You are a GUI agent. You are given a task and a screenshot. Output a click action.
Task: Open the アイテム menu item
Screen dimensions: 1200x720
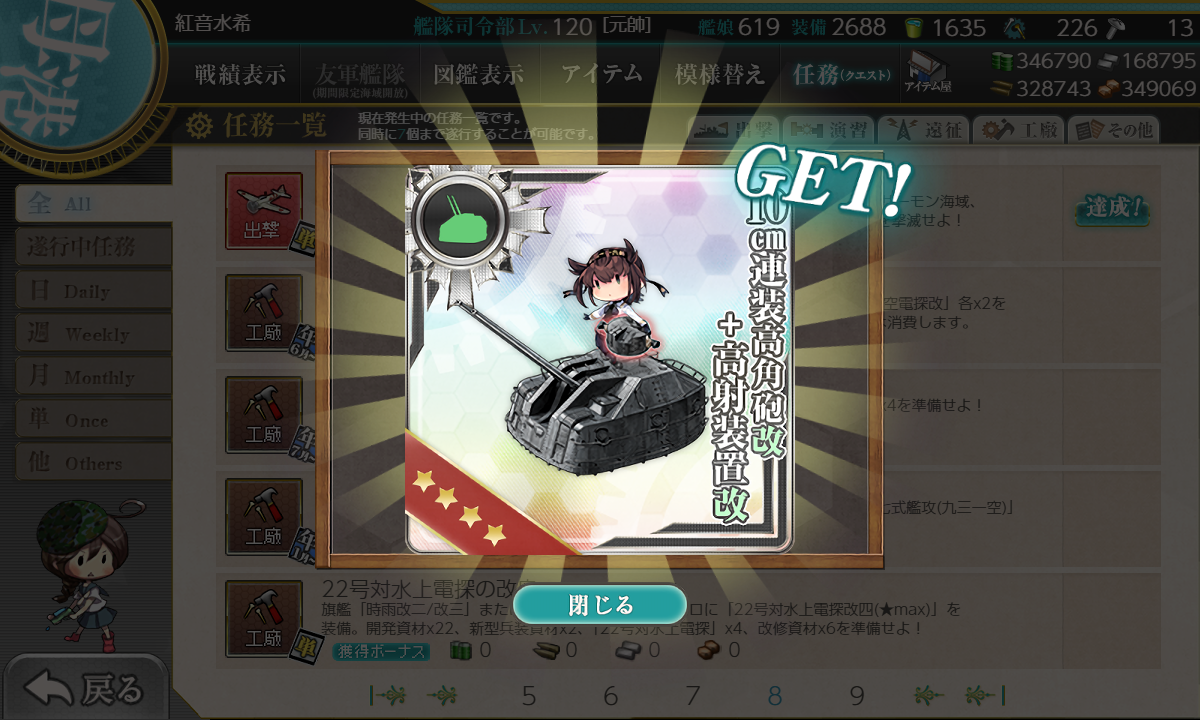pos(601,74)
